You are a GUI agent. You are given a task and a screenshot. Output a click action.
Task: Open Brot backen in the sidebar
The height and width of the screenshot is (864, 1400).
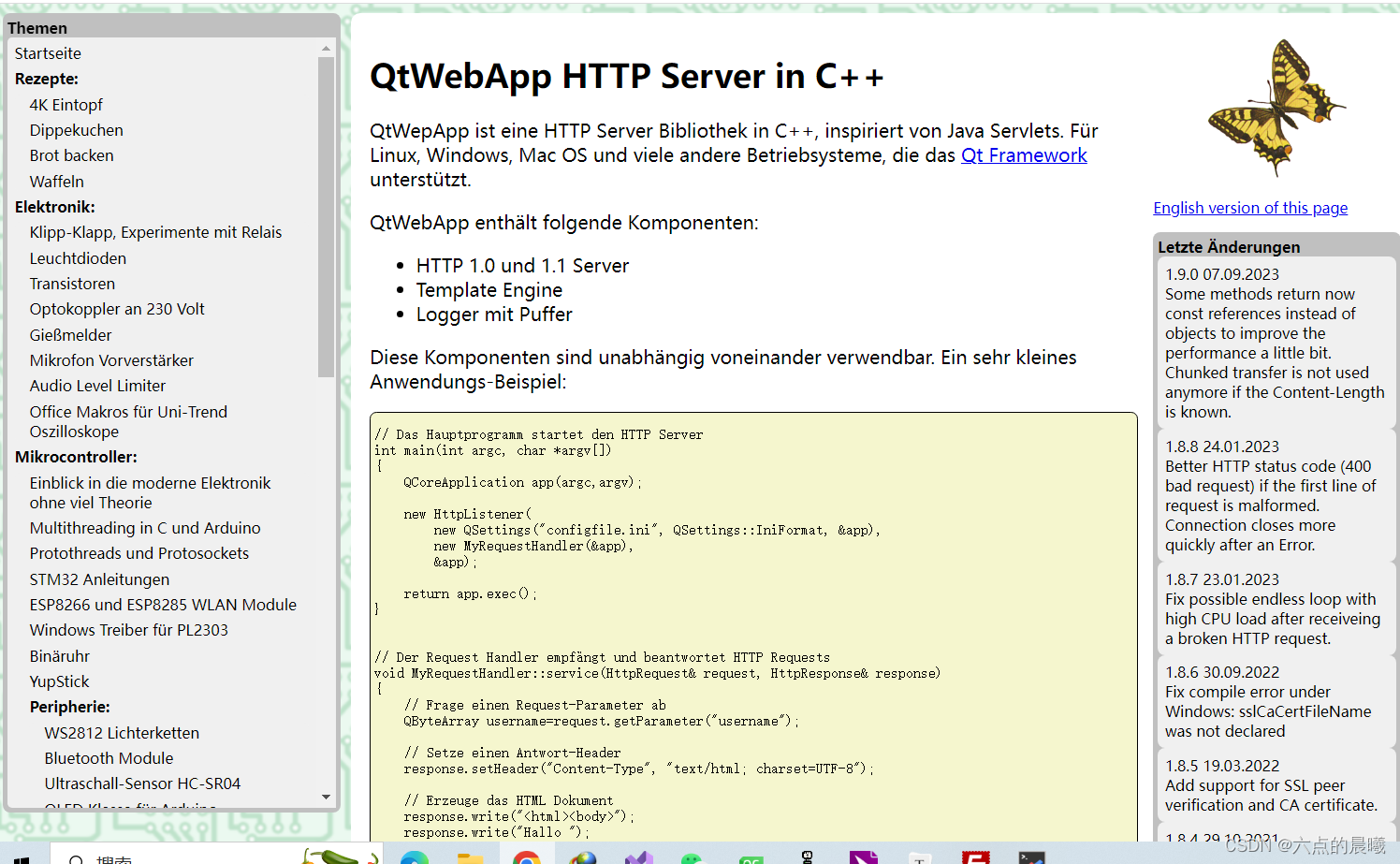71,155
